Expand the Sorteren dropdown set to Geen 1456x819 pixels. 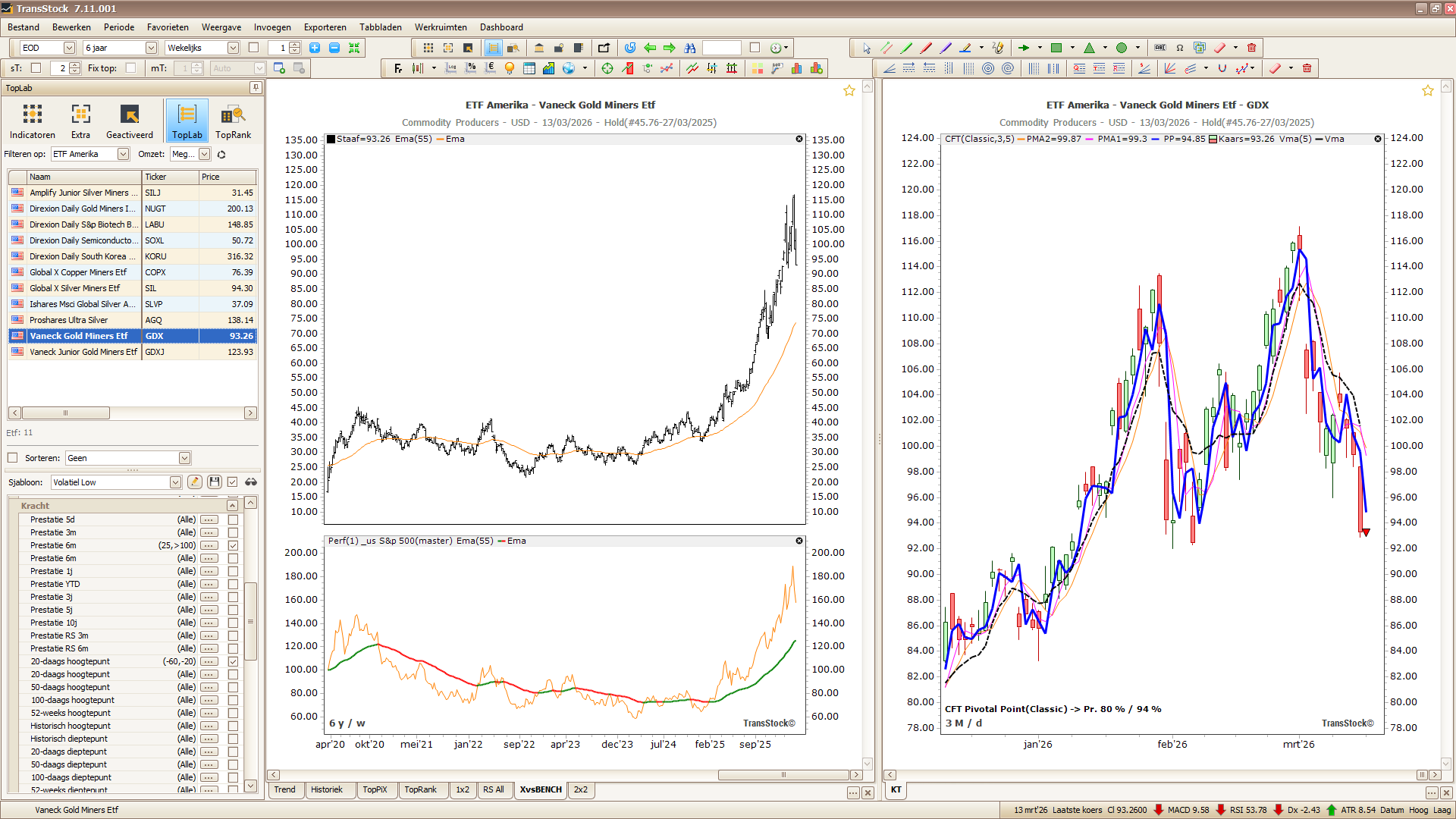[183, 457]
